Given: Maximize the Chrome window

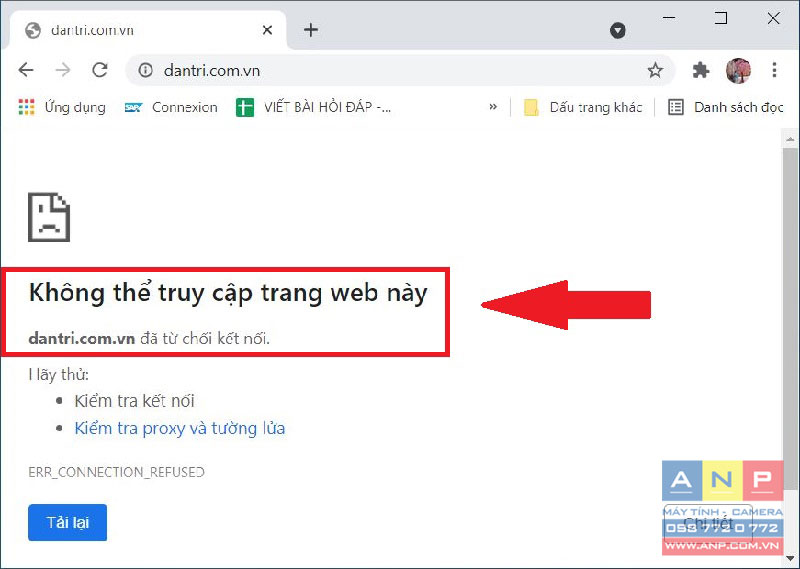Looking at the screenshot, I should (720, 18).
